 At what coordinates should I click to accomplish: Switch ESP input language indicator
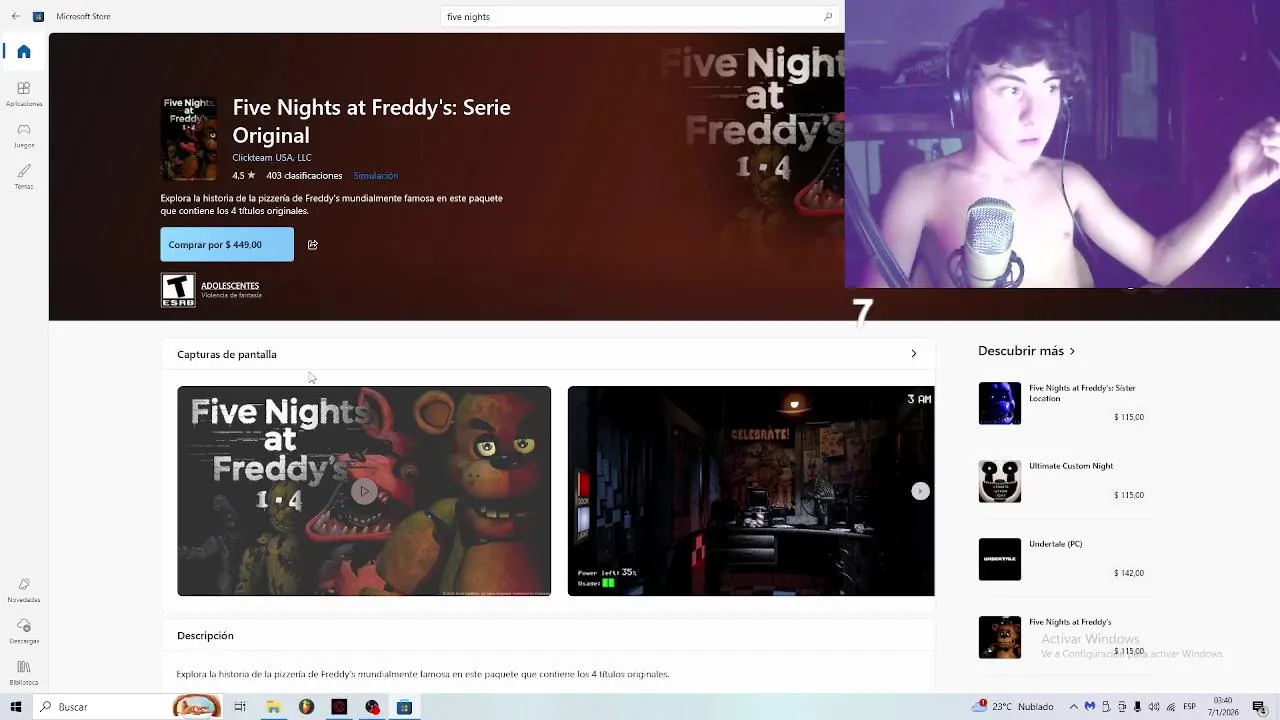pos(1190,706)
